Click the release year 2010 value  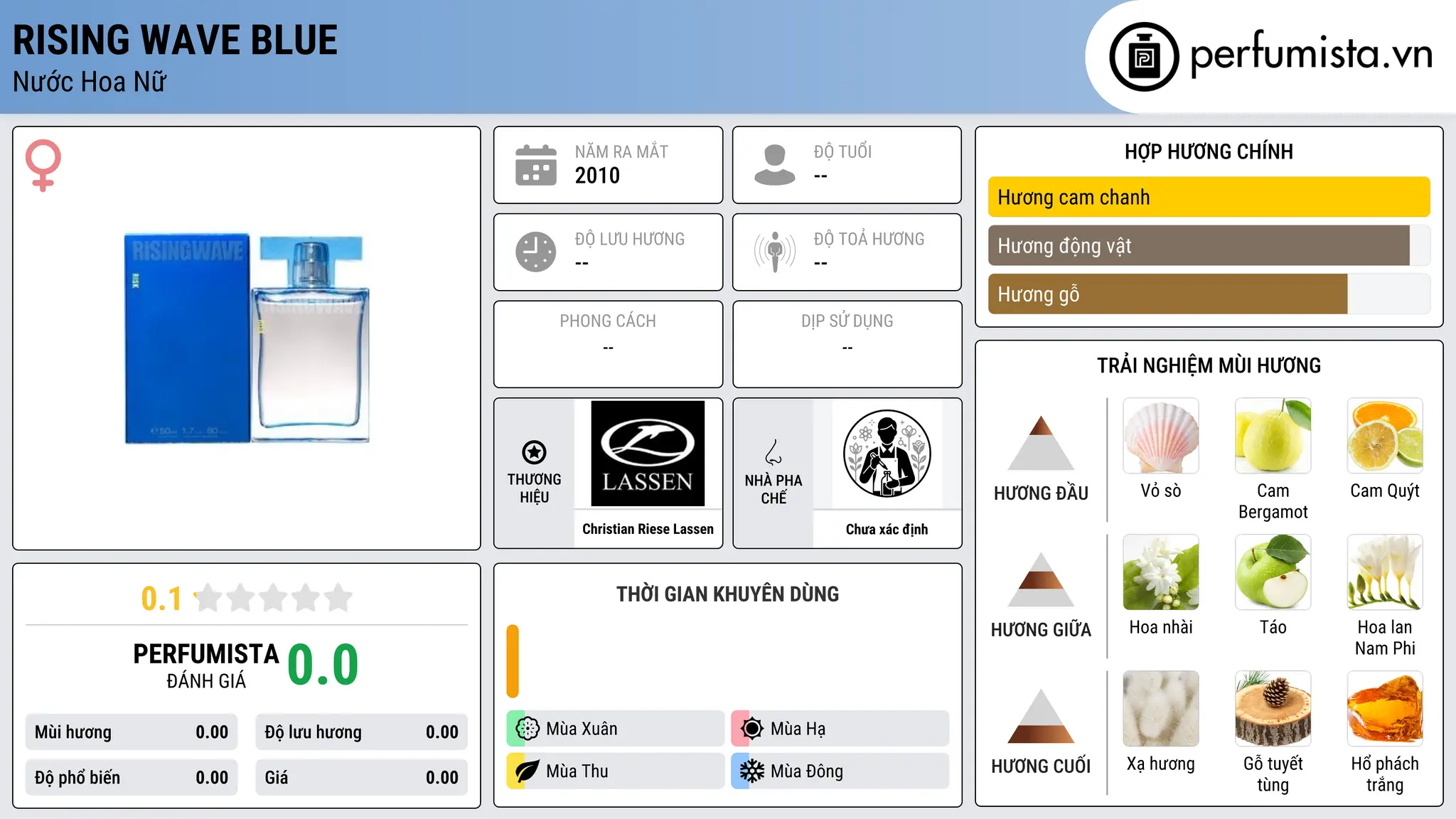point(597,176)
